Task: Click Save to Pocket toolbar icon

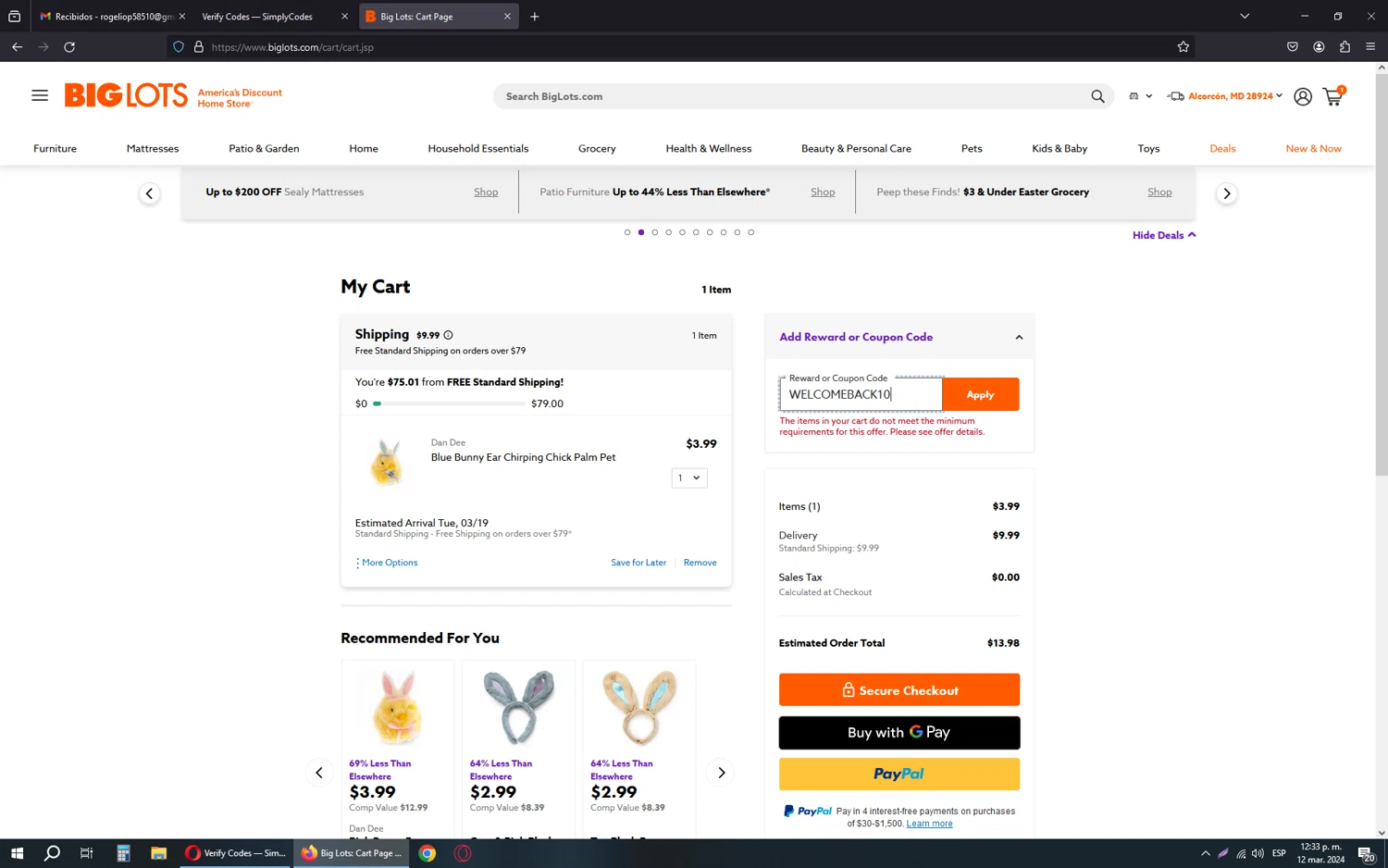Action: (x=1293, y=47)
